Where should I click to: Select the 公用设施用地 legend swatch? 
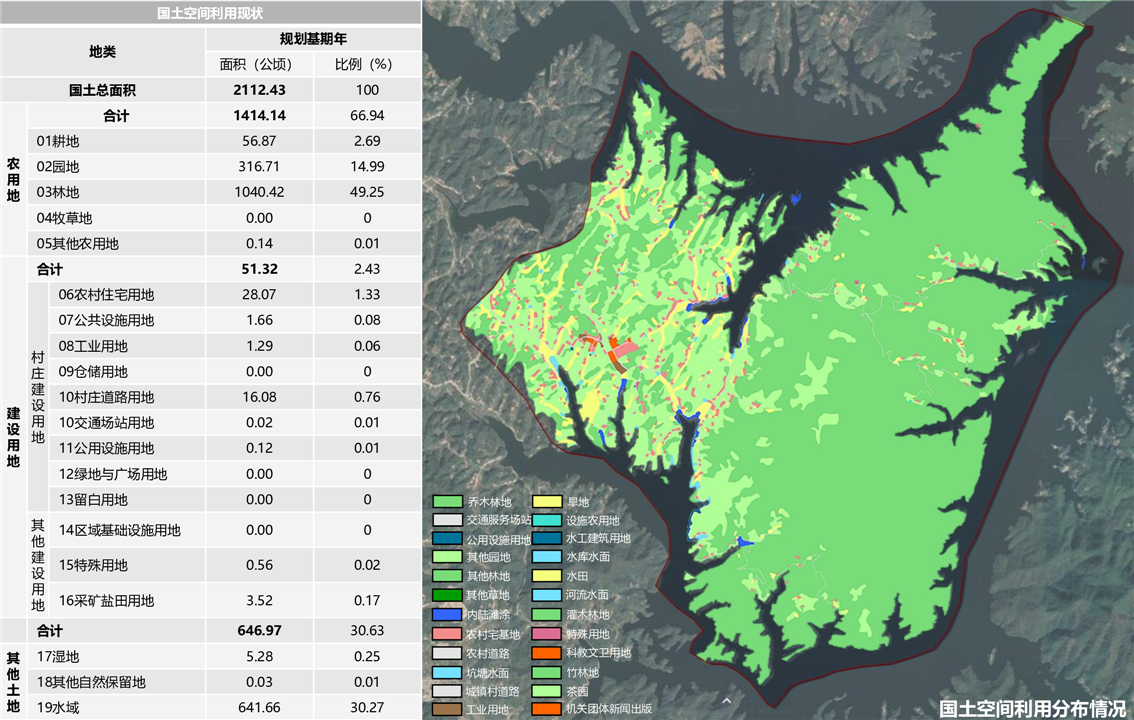447,539
